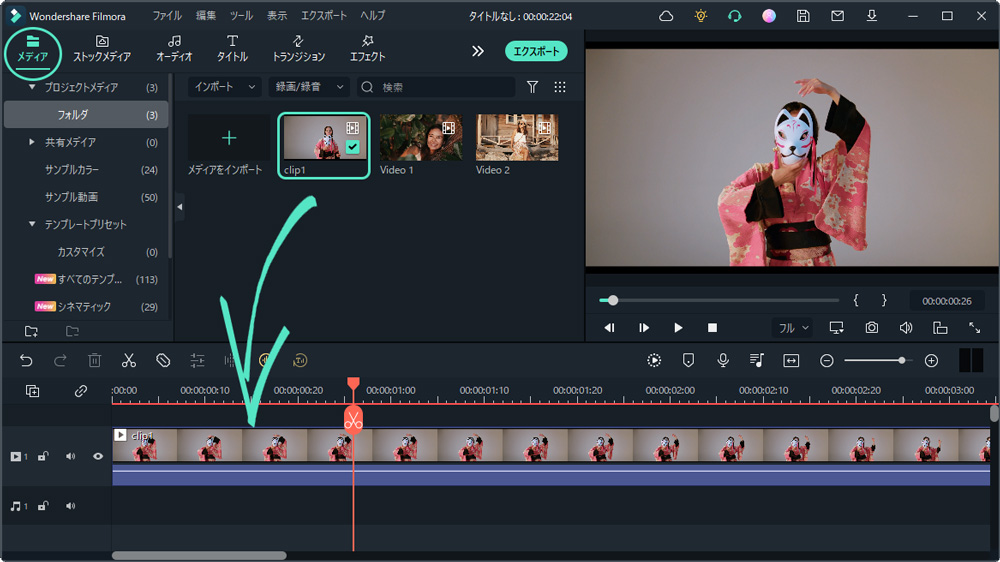Image resolution: width=1000 pixels, height=562 pixels.
Task: Open the フル preview quality dropdown
Action: (x=793, y=327)
